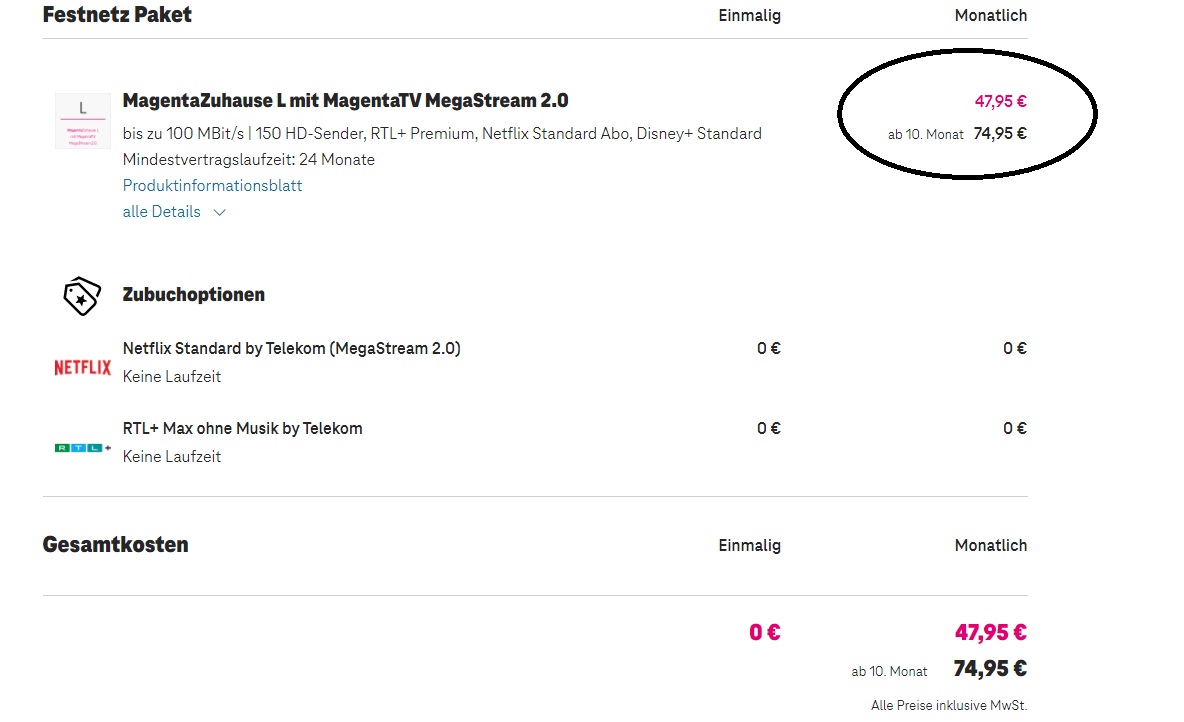Click the MagentaZuhause L product thumbnail

click(83, 121)
